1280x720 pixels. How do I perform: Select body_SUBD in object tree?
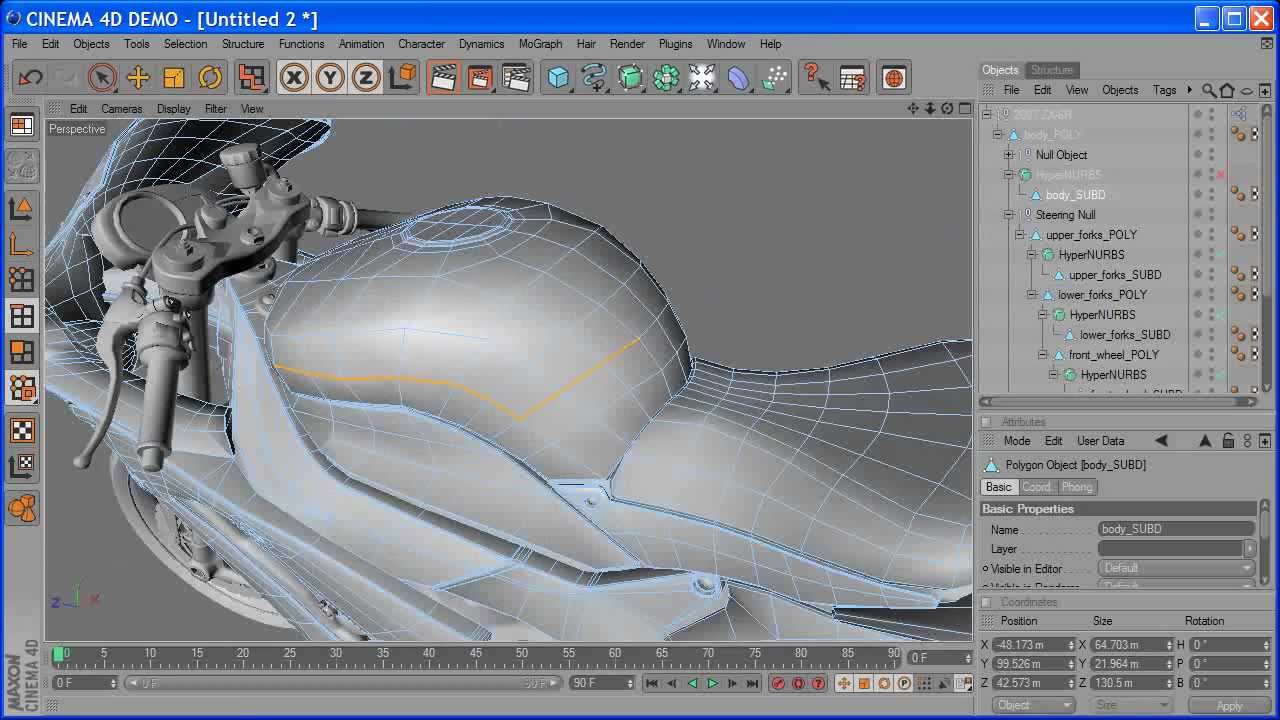[1075, 195]
